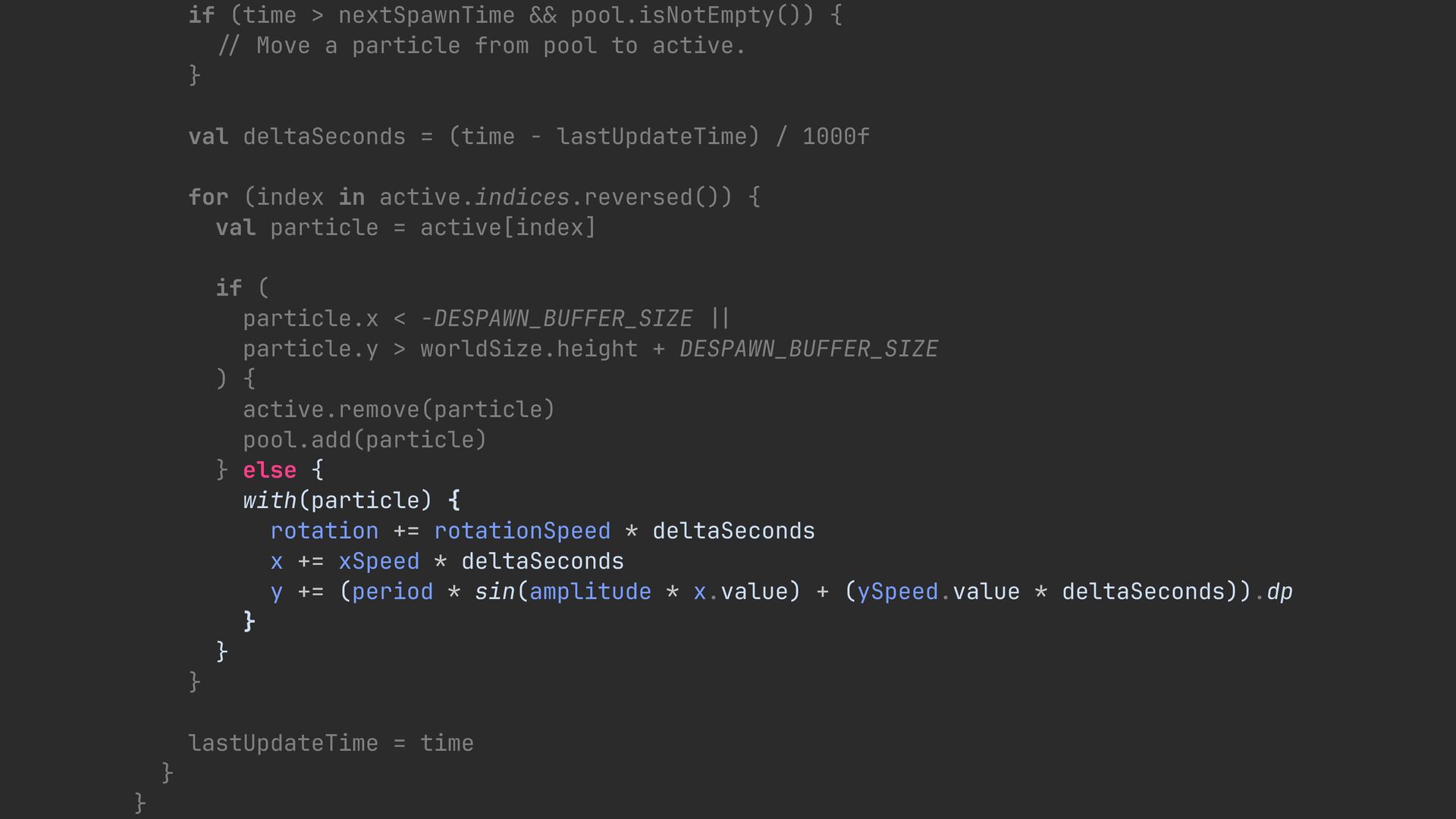Click 'lastUpdateTime' inside the parentheses

pyautogui.click(x=651, y=136)
